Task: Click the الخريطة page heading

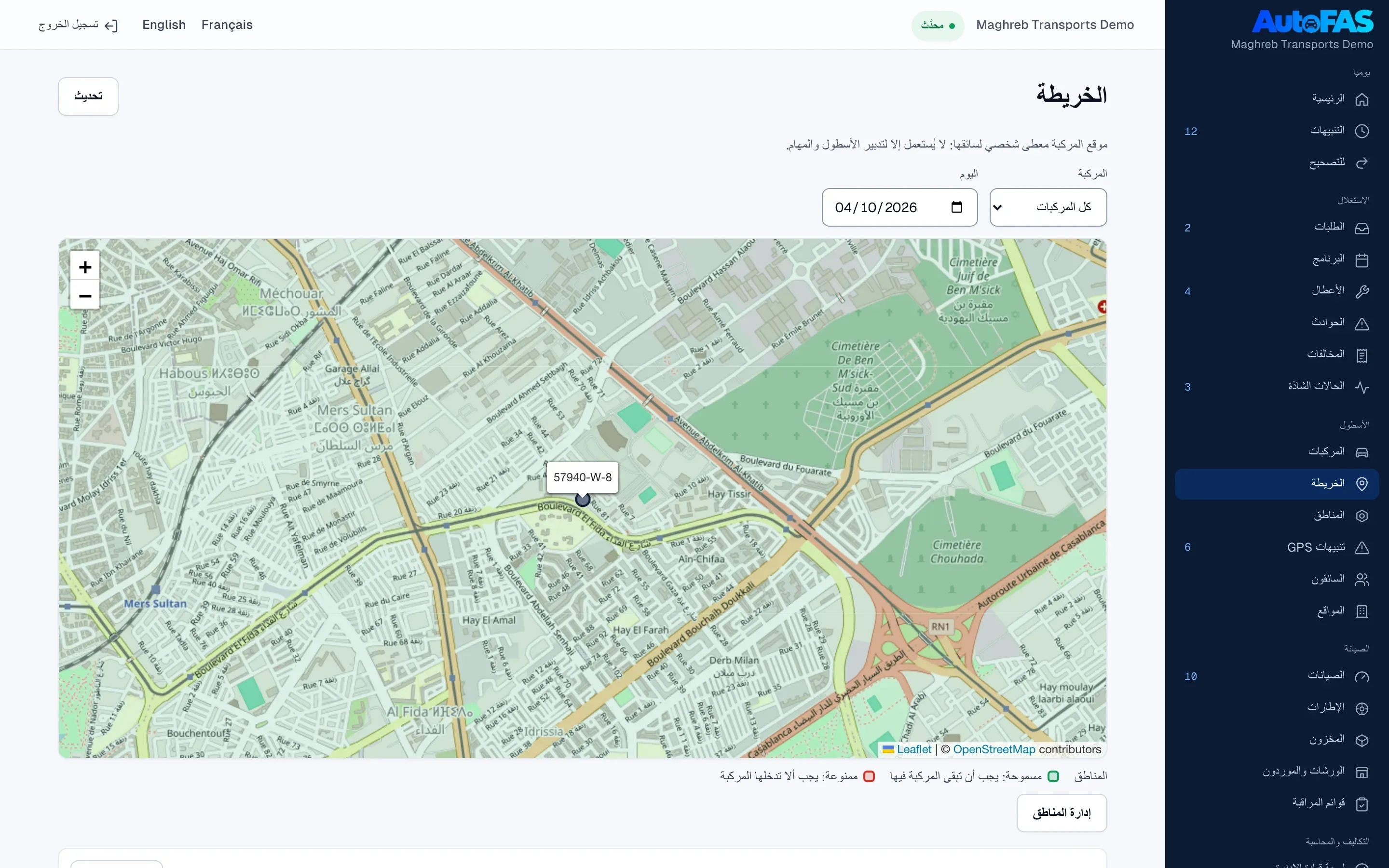Action: coord(1071,95)
